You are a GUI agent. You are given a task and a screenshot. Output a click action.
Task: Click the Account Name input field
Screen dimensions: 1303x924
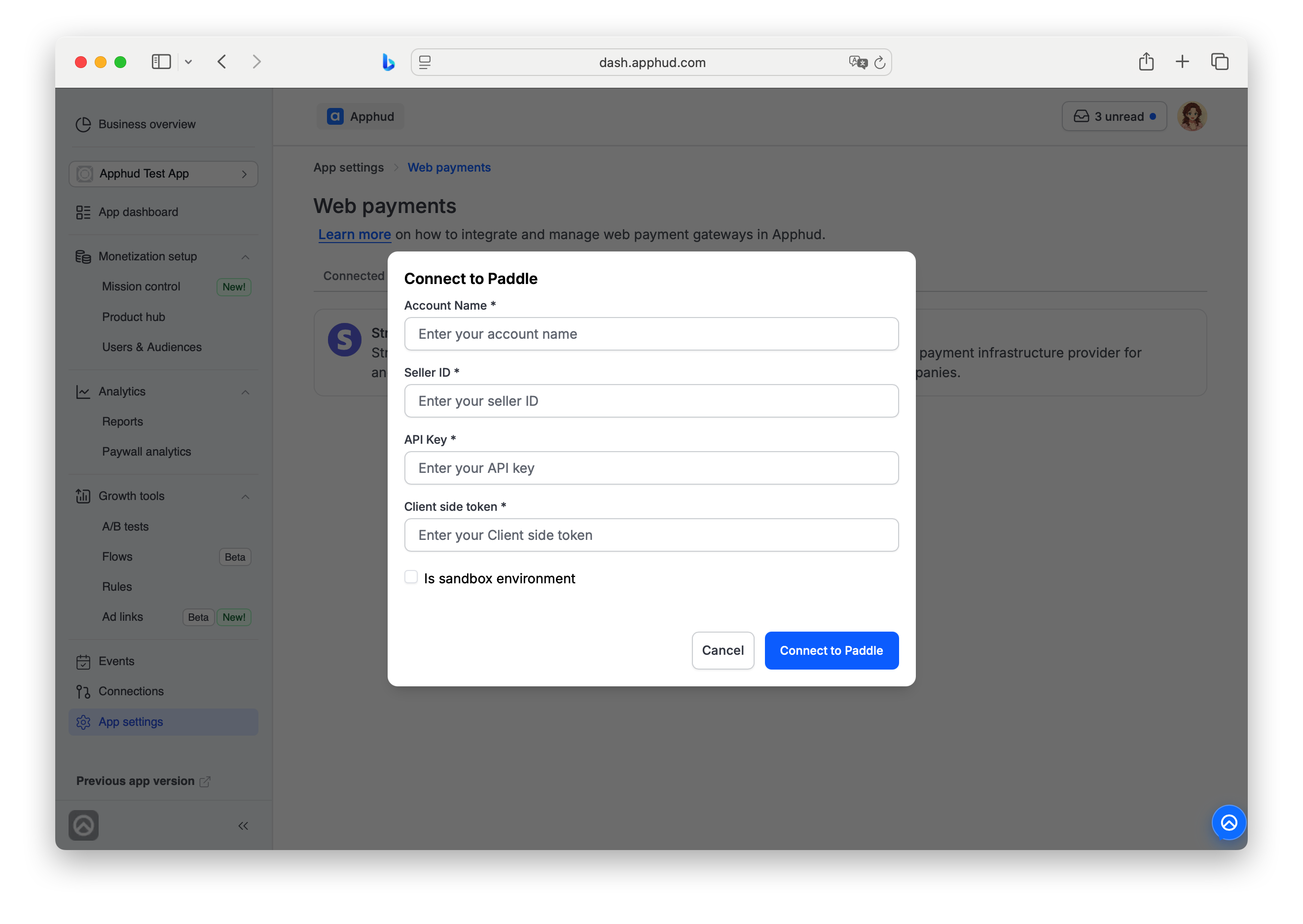pos(651,334)
